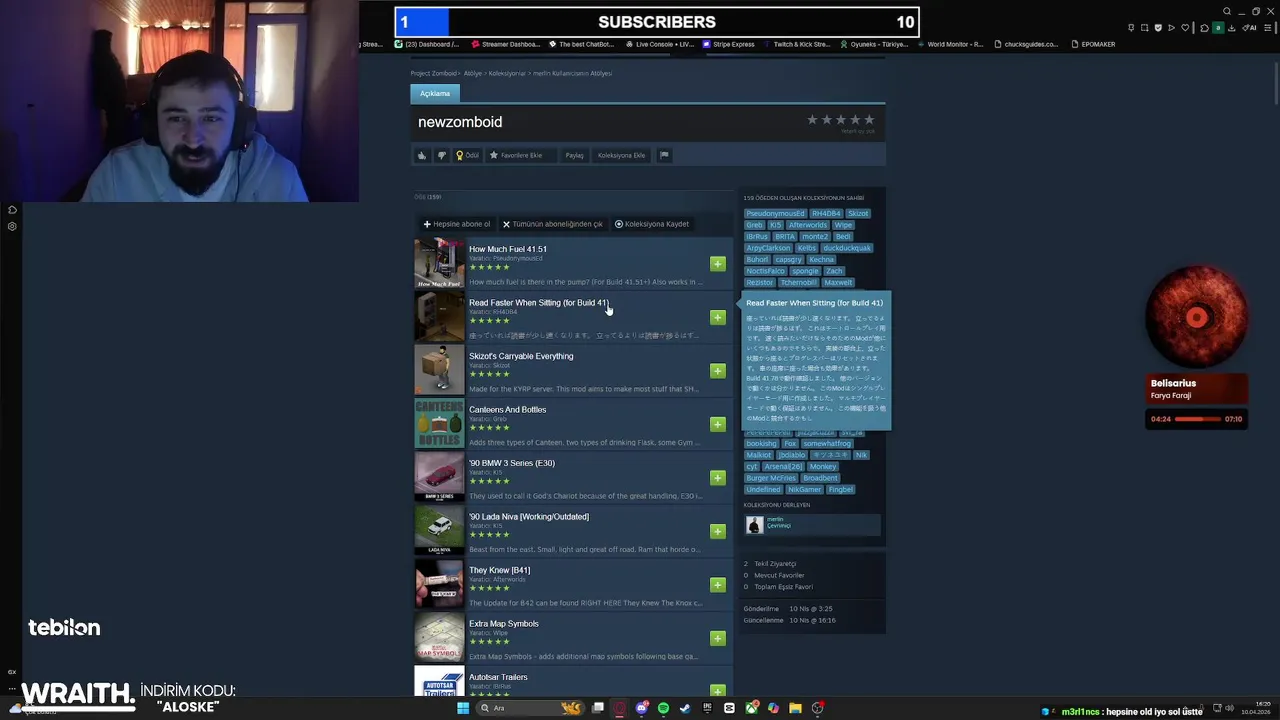The width and height of the screenshot is (1280, 720).
Task: Click the Paylaş share button
Action: (574, 155)
